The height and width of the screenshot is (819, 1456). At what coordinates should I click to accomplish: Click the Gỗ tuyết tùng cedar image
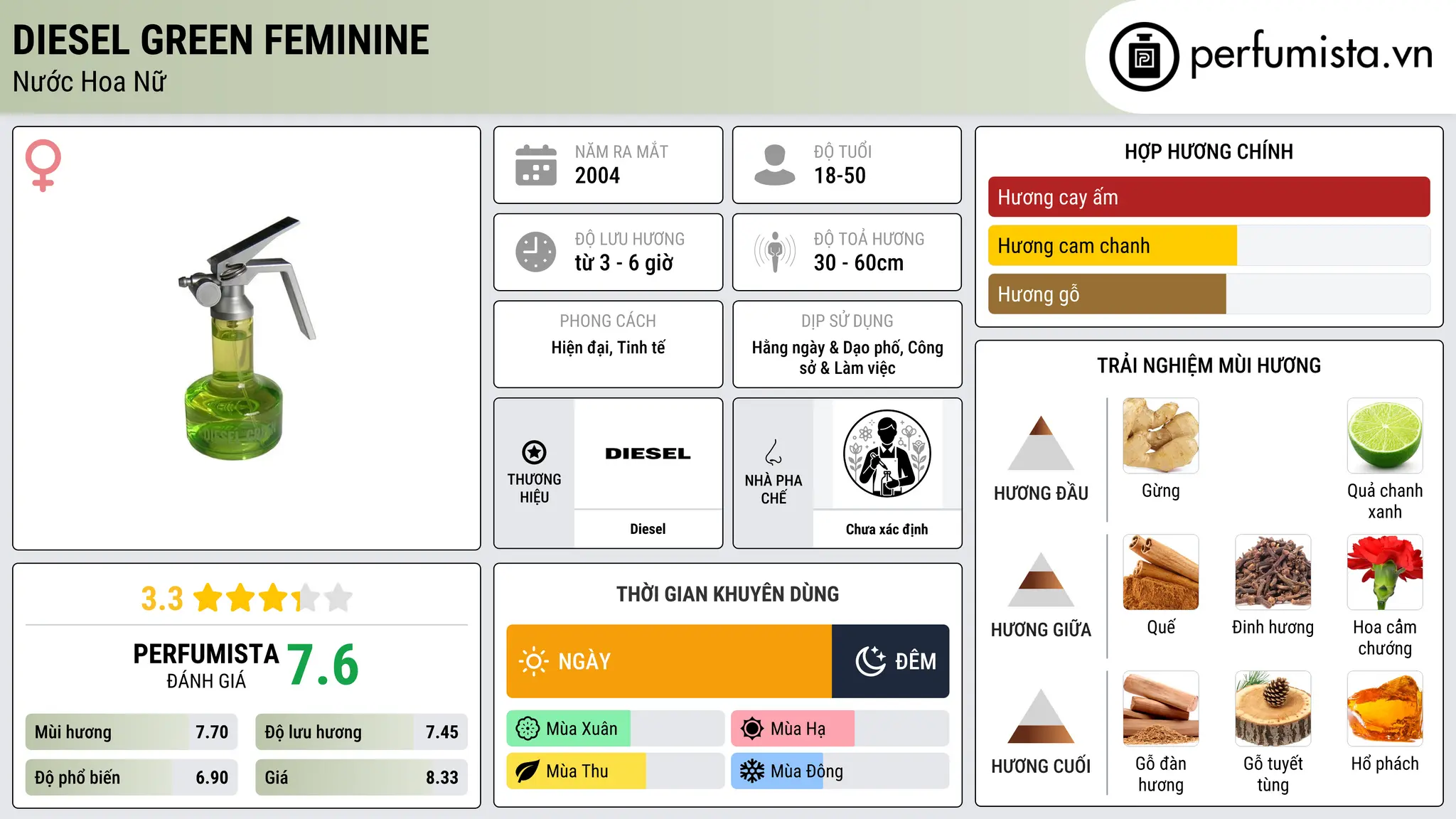pyautogui.click(x=1273, y=709)
